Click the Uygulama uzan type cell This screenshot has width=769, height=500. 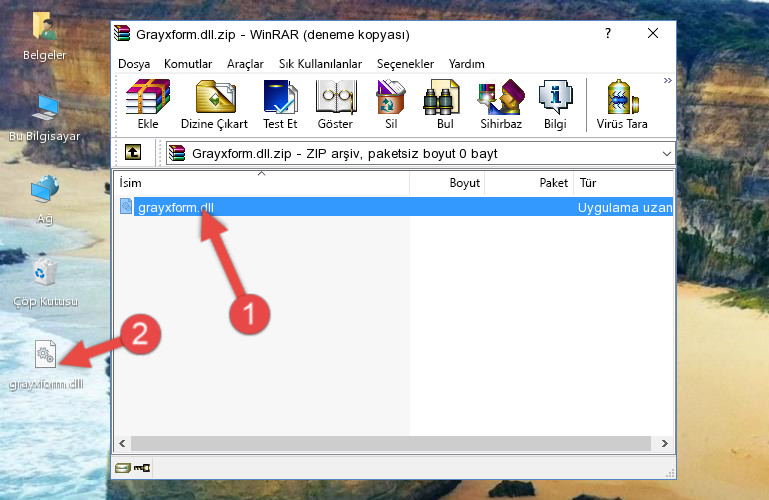[625, 207]
